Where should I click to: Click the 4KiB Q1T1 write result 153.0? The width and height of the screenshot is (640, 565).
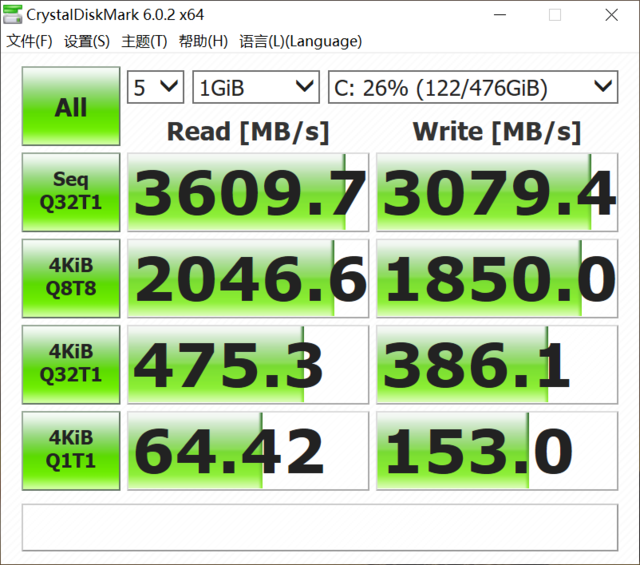(x=497, y=451)
